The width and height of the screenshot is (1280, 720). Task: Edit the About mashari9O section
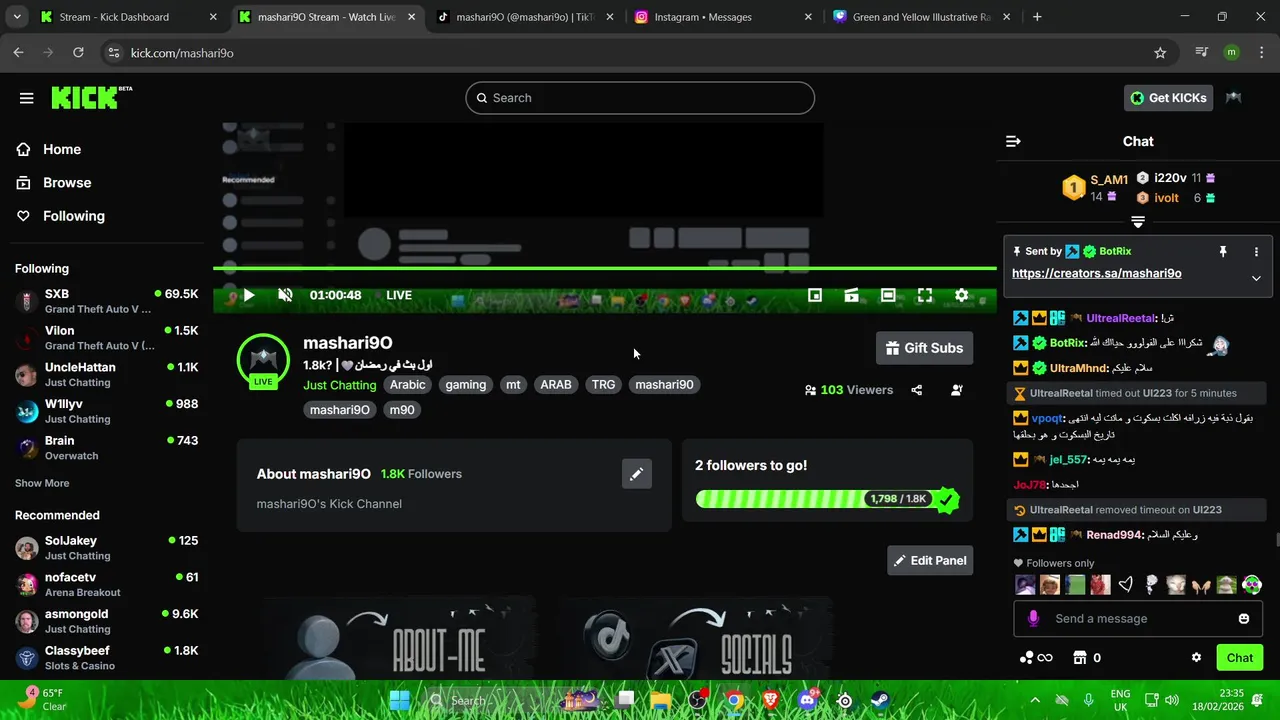(636, 474)
